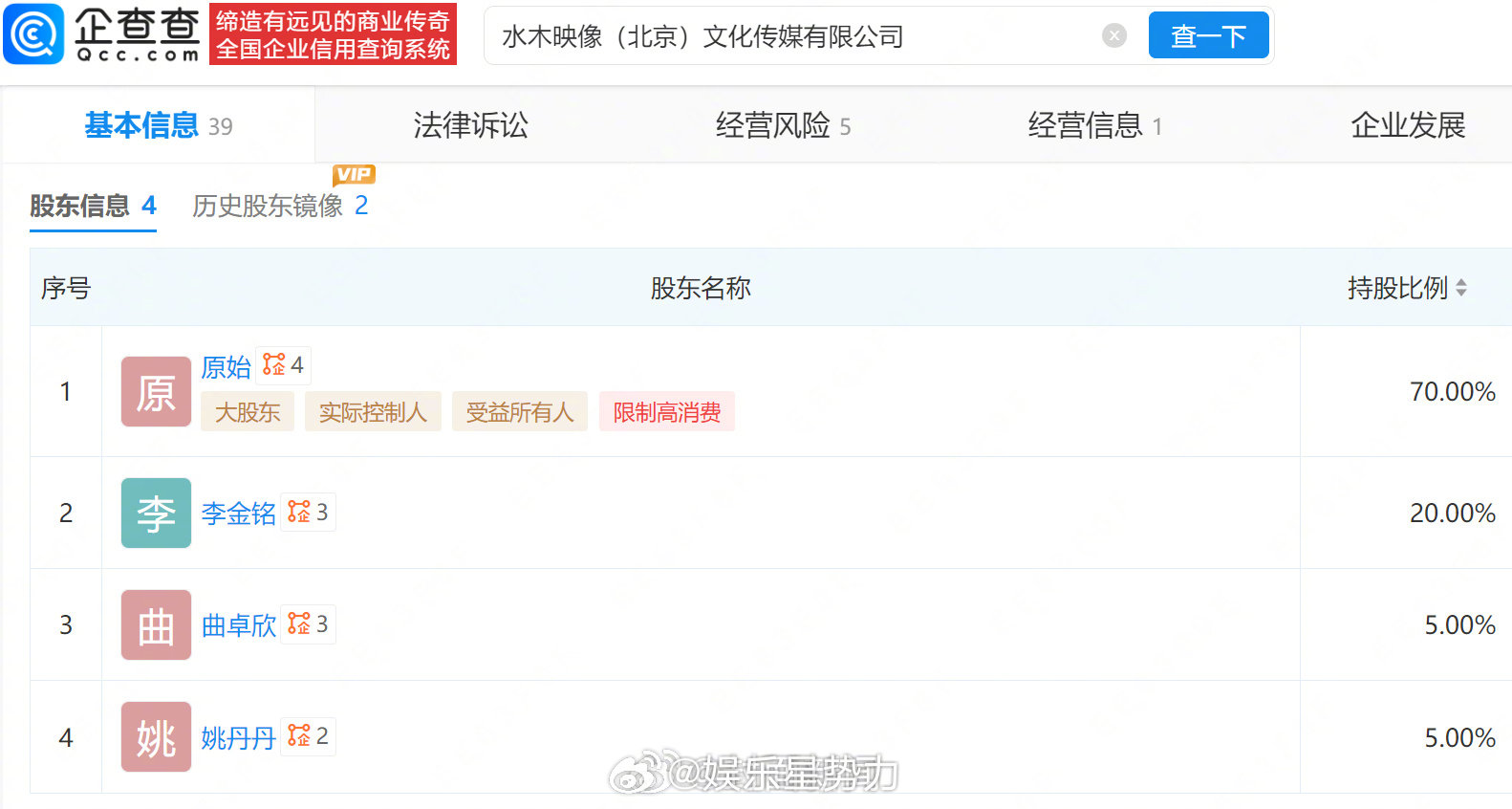1512x809 pixels.
Task: Click the 限制高消费 warning tag
Action: click(x=667, y=412)
